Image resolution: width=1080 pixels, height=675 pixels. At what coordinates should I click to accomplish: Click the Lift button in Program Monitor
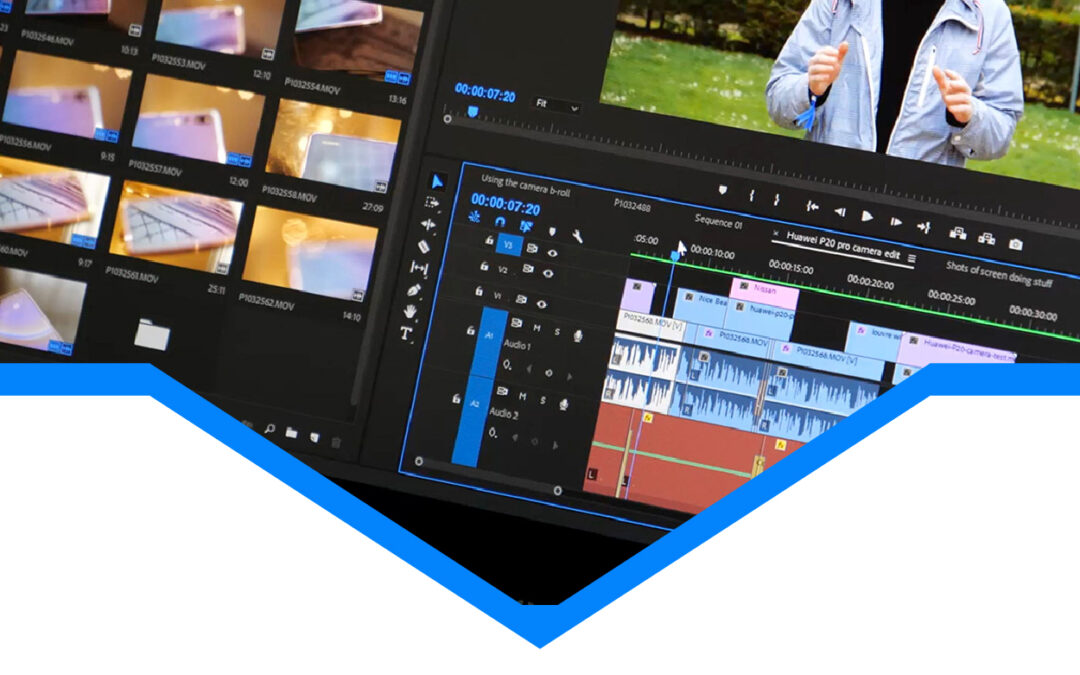tap(957, 233)
